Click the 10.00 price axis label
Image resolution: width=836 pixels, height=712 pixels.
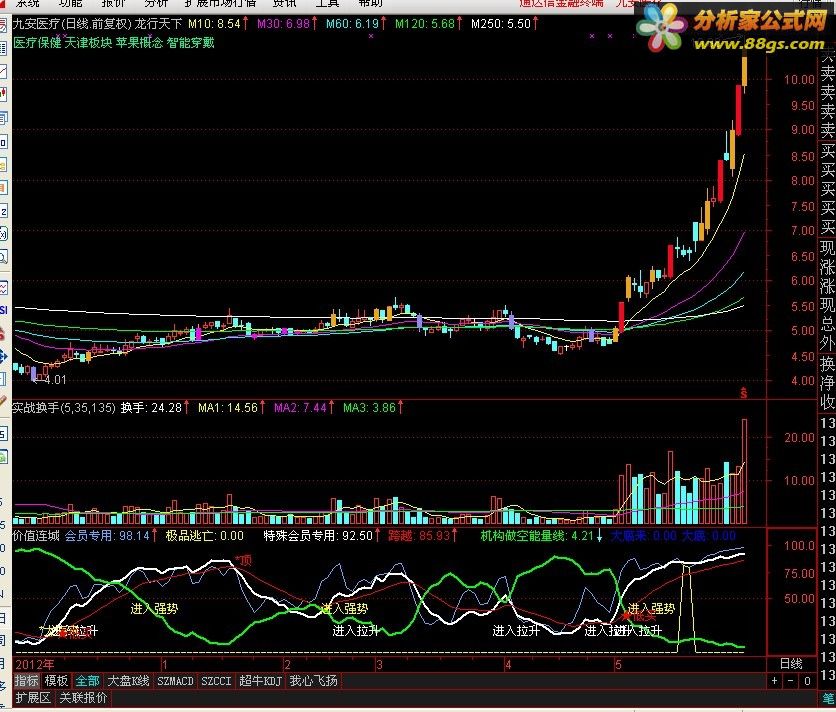(799, 79)
